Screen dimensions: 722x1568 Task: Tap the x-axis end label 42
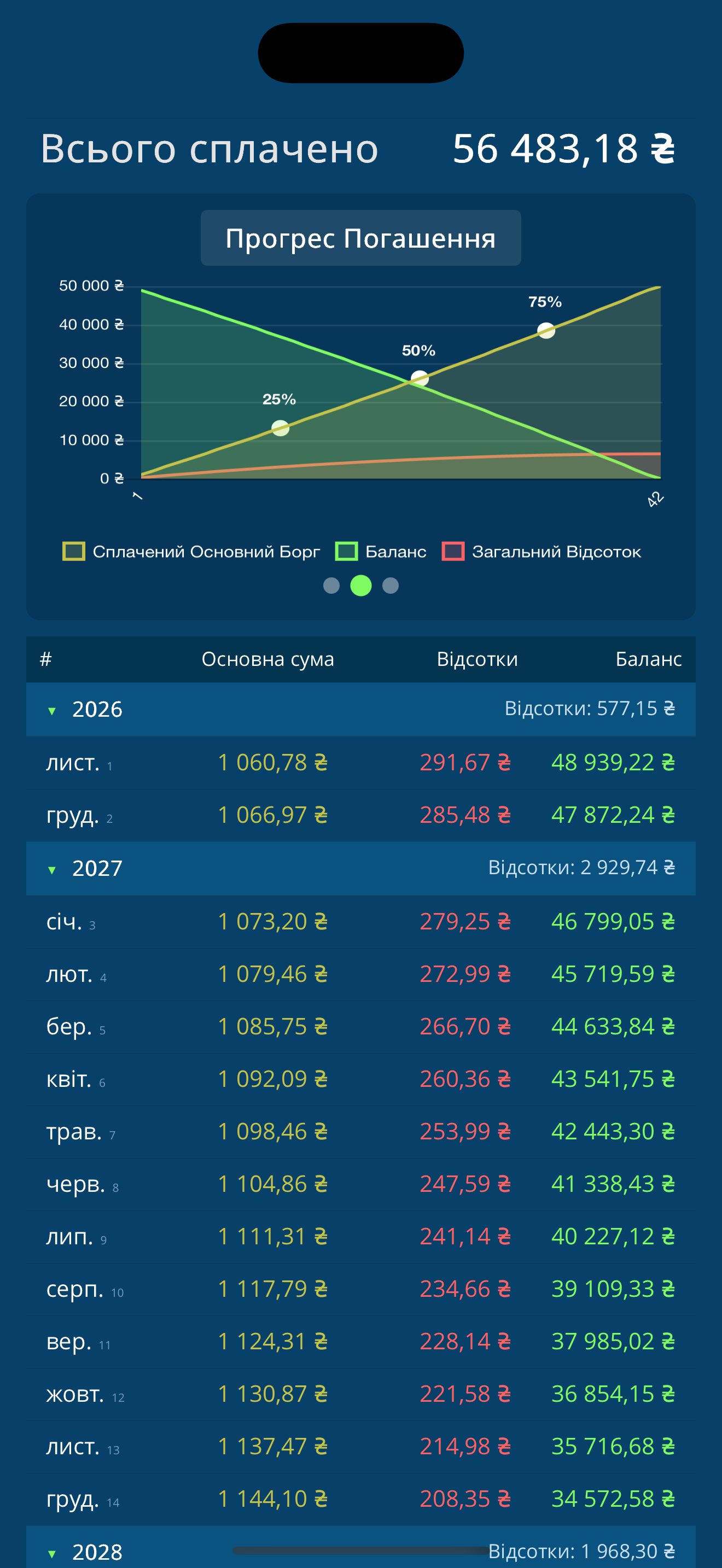point(655,499)
